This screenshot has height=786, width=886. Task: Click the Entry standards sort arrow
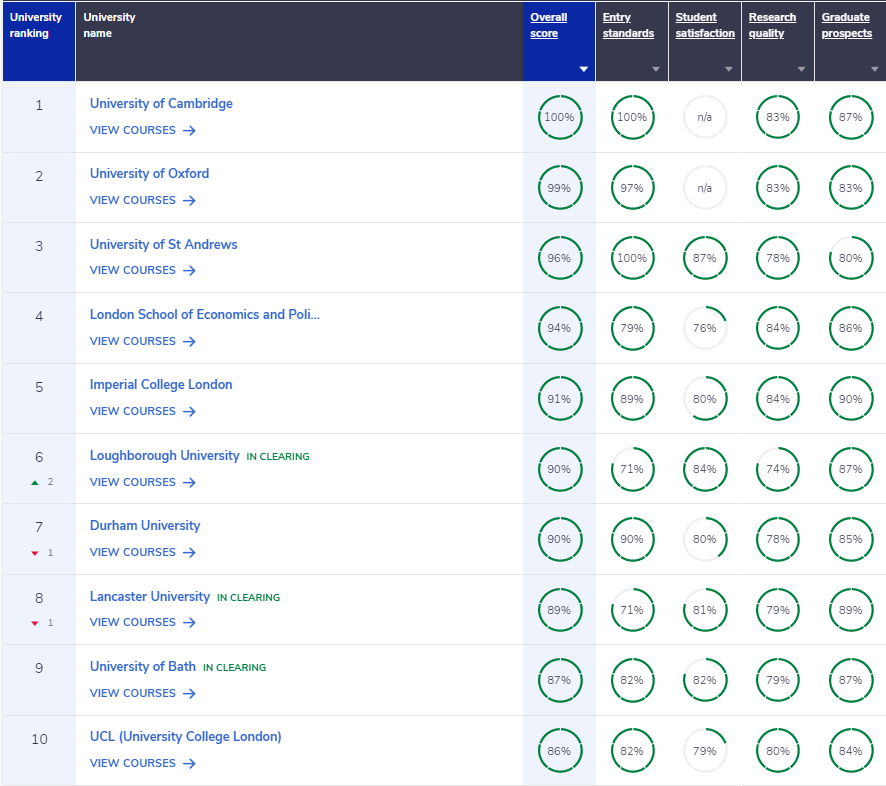[656, 69]
